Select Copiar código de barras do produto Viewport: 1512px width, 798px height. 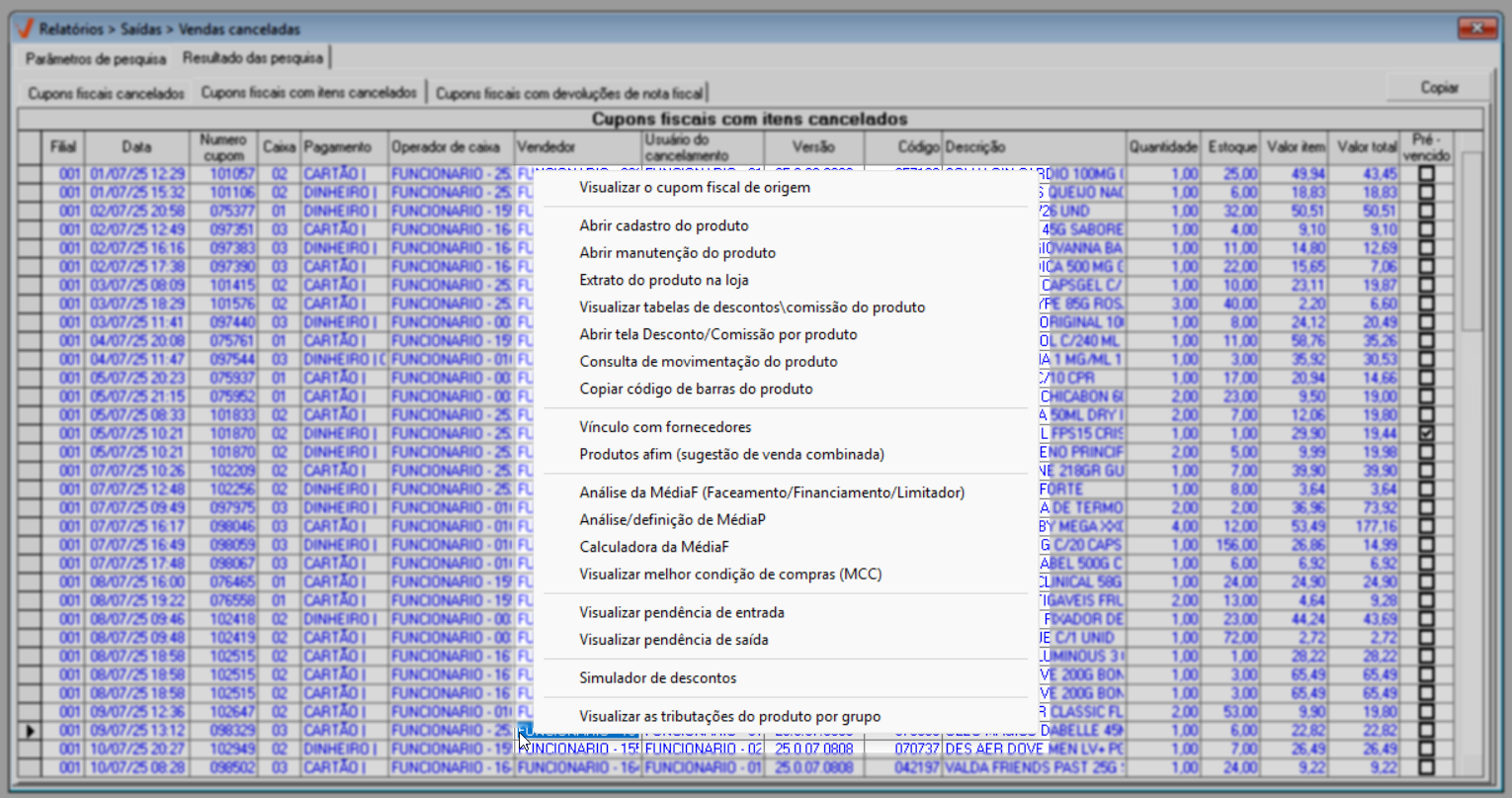[696, 389]
